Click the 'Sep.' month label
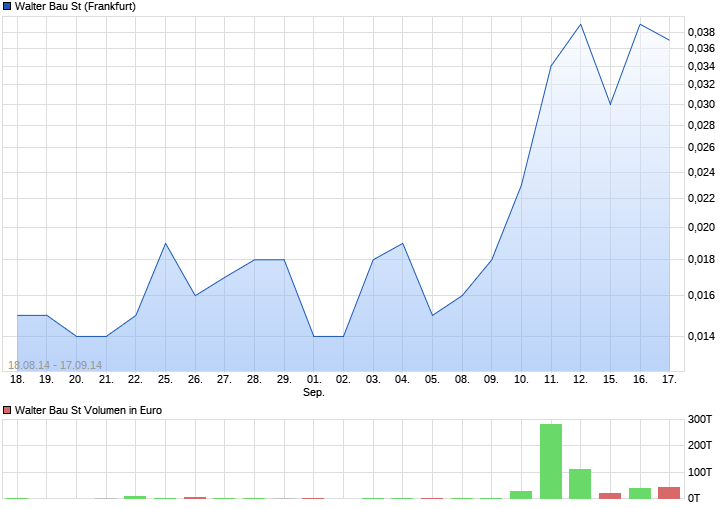 (x=314, y=392)
